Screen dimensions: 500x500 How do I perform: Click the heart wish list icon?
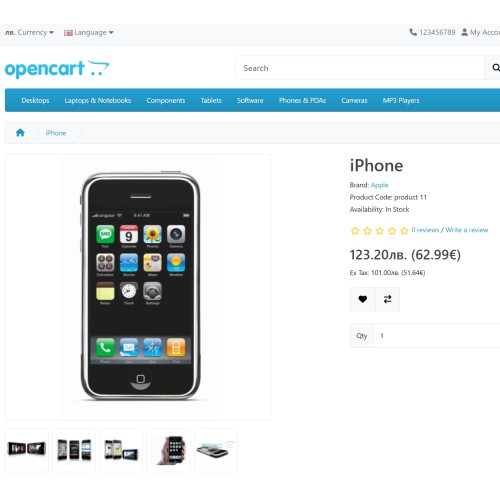click(x=363, y=299)
